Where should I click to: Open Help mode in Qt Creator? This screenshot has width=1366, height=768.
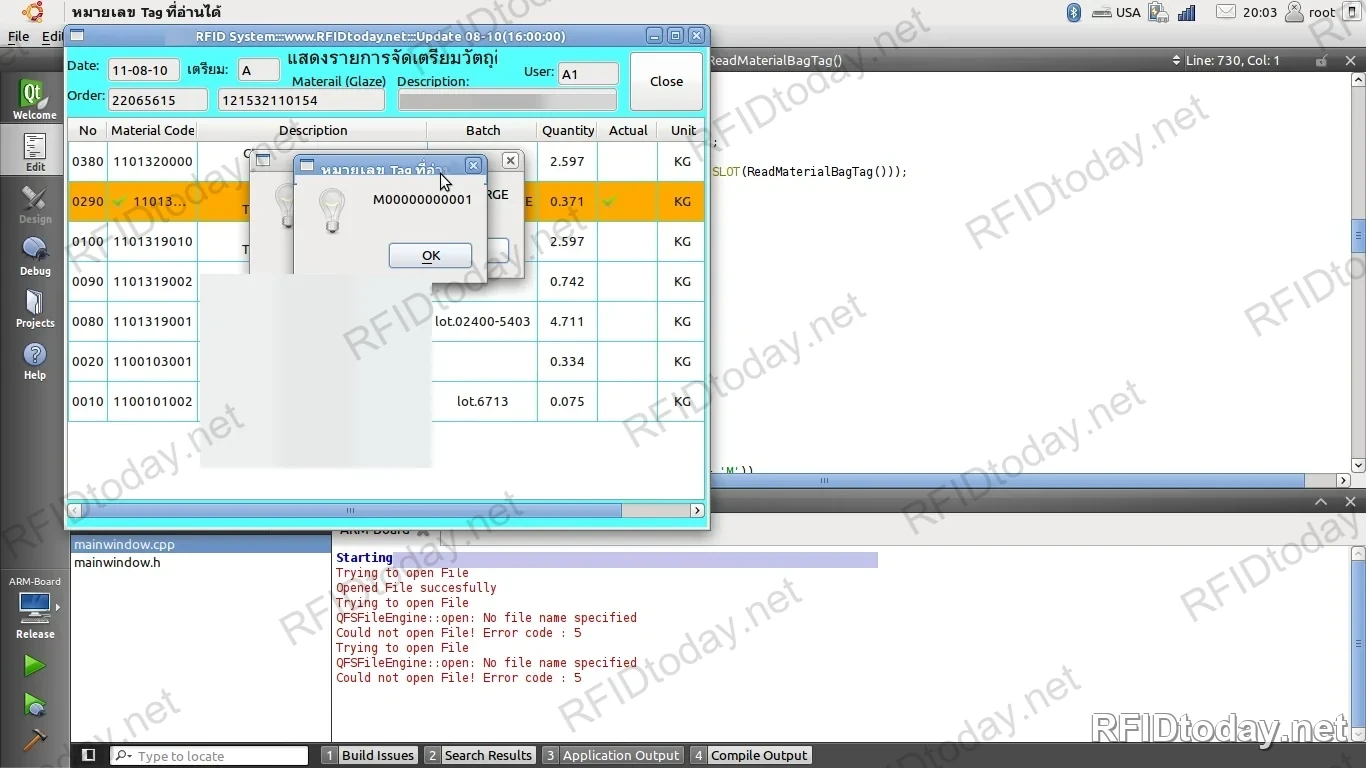pos(34,360)
